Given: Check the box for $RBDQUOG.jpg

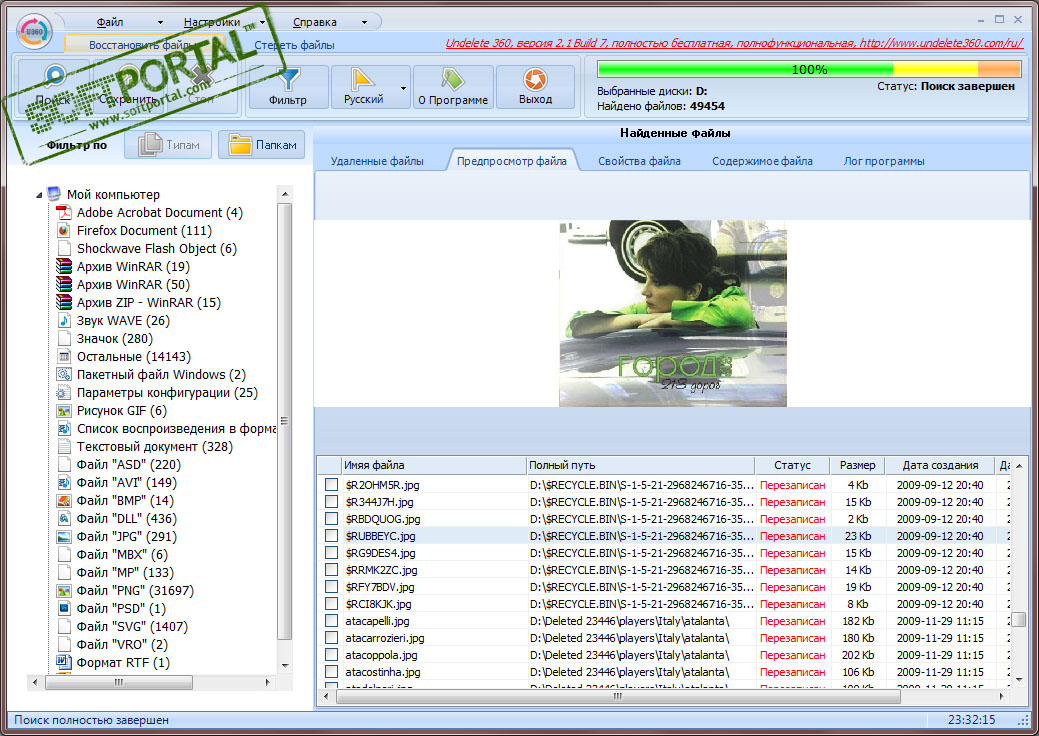Looking at the screenshot, I should [331, 519].
